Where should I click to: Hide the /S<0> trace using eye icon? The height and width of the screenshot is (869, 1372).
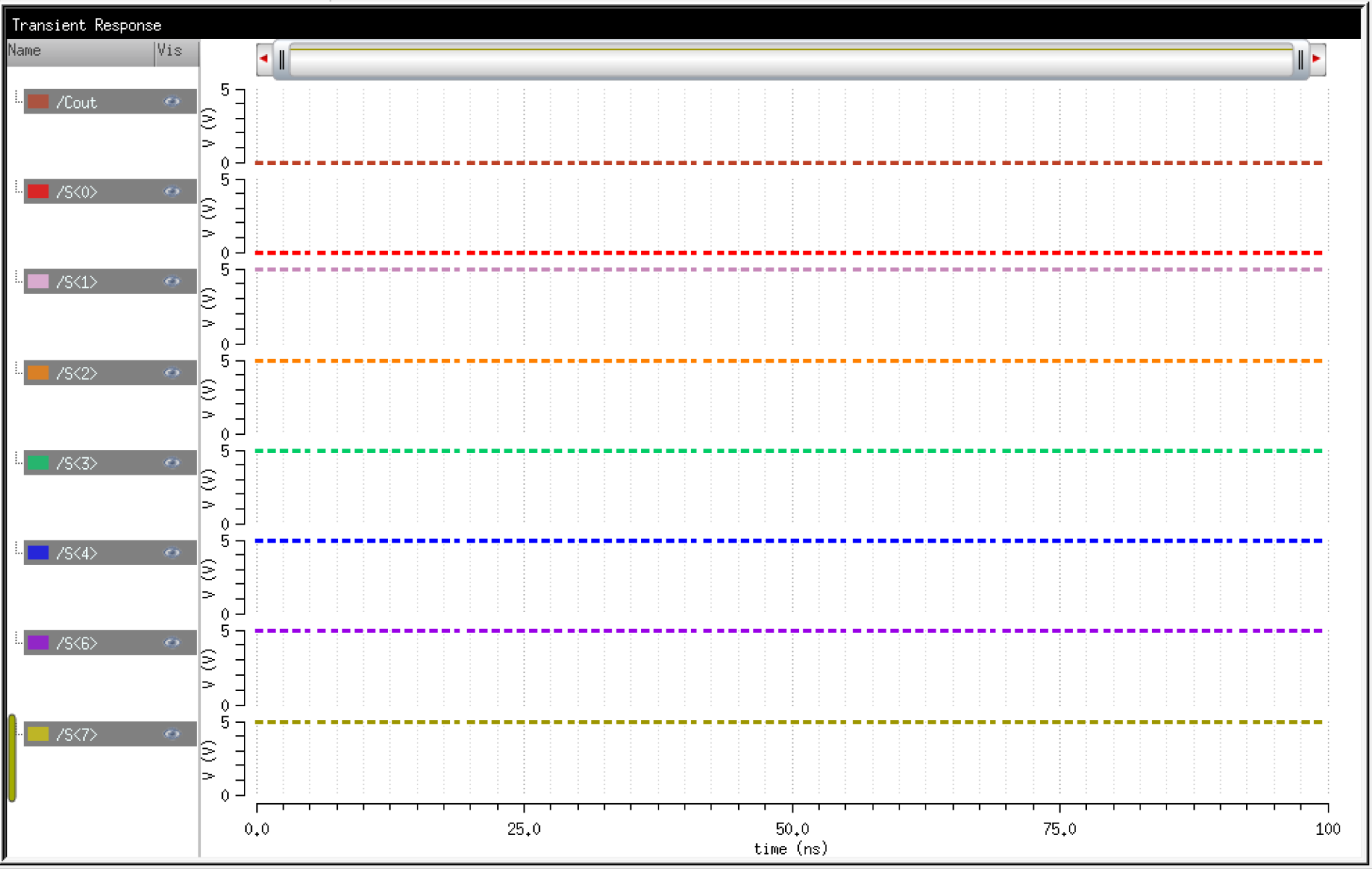(x=171, y=192)
